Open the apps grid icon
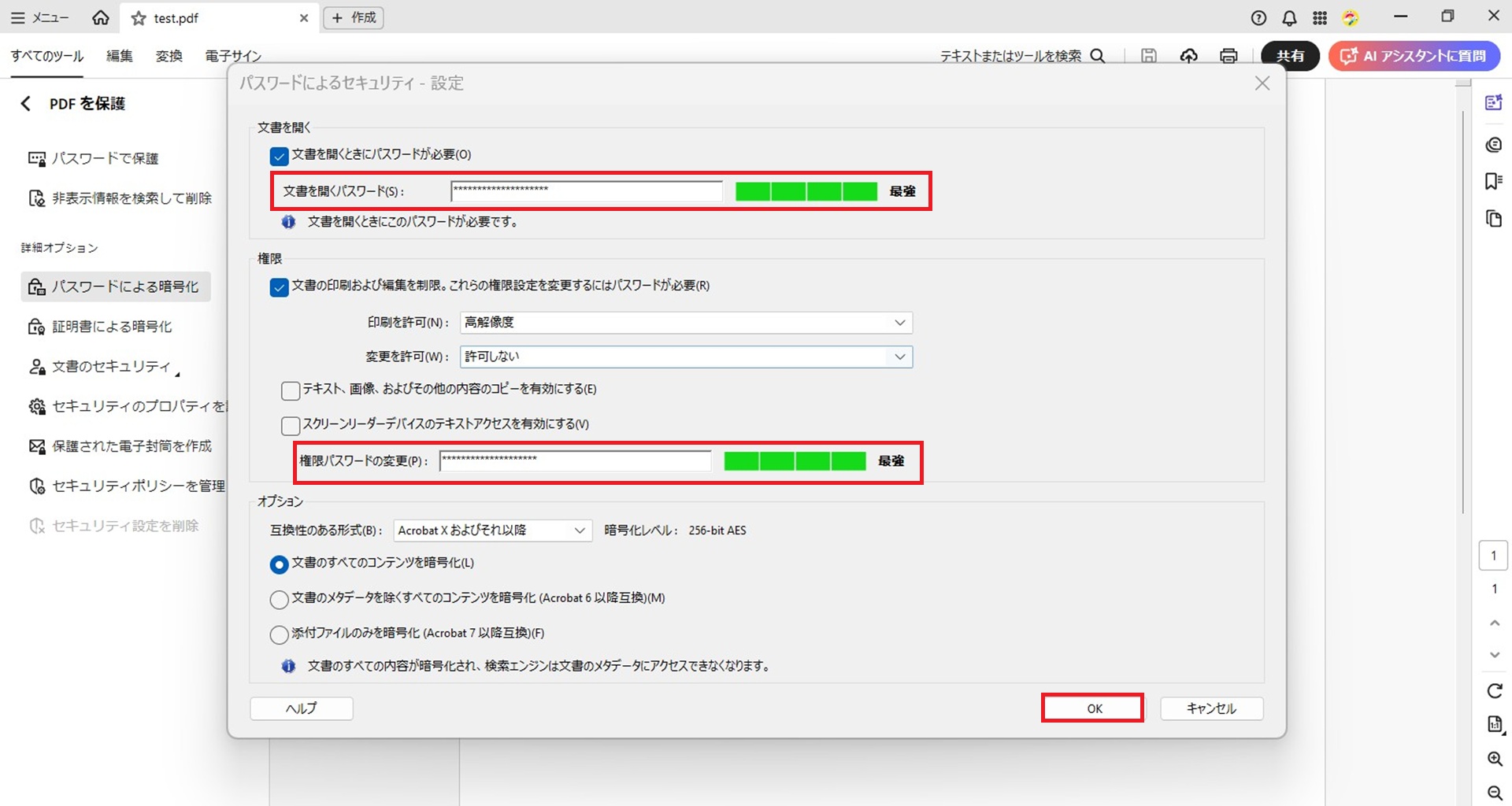Screen dimensions: 1512x806 coord(1320,17)
